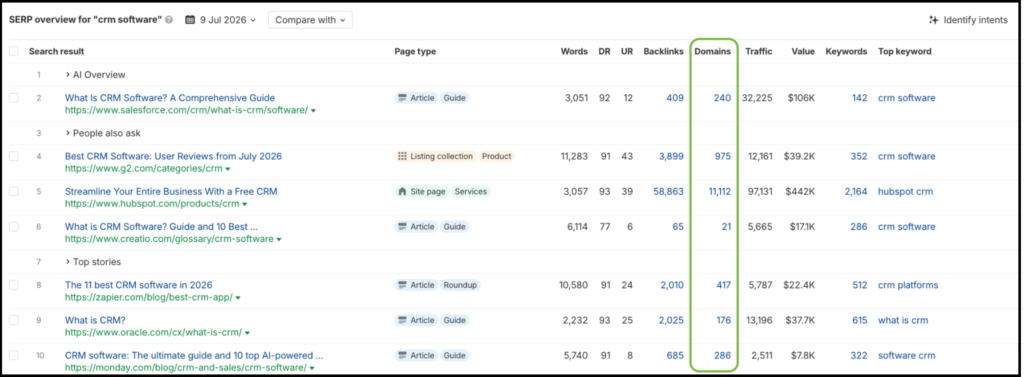Open "What is CRM Software? Guide and 10 Best" link
1024x377 pixels.
[x=161, y=227]
